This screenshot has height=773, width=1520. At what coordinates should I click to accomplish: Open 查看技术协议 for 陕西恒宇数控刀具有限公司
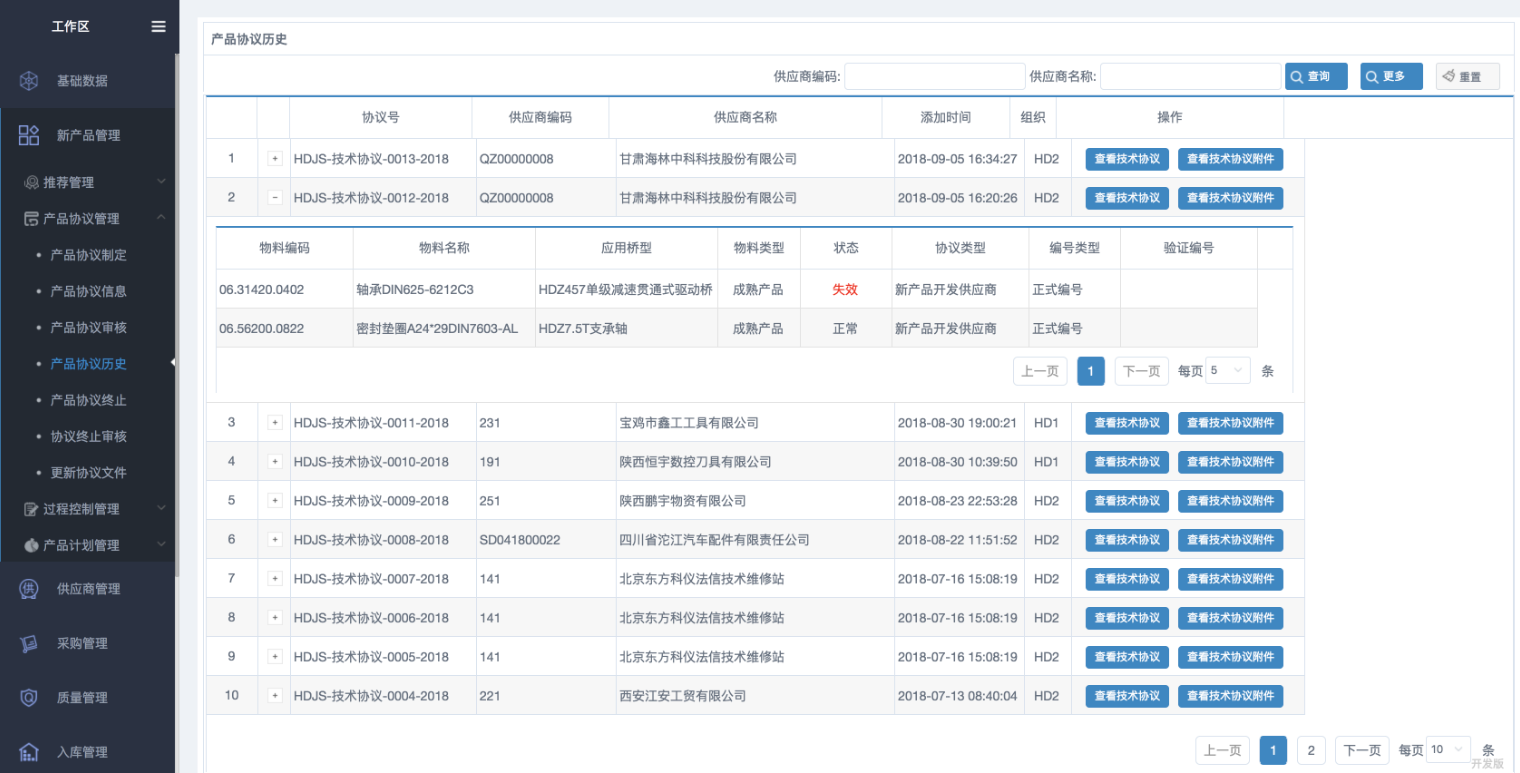[1127, 462]
